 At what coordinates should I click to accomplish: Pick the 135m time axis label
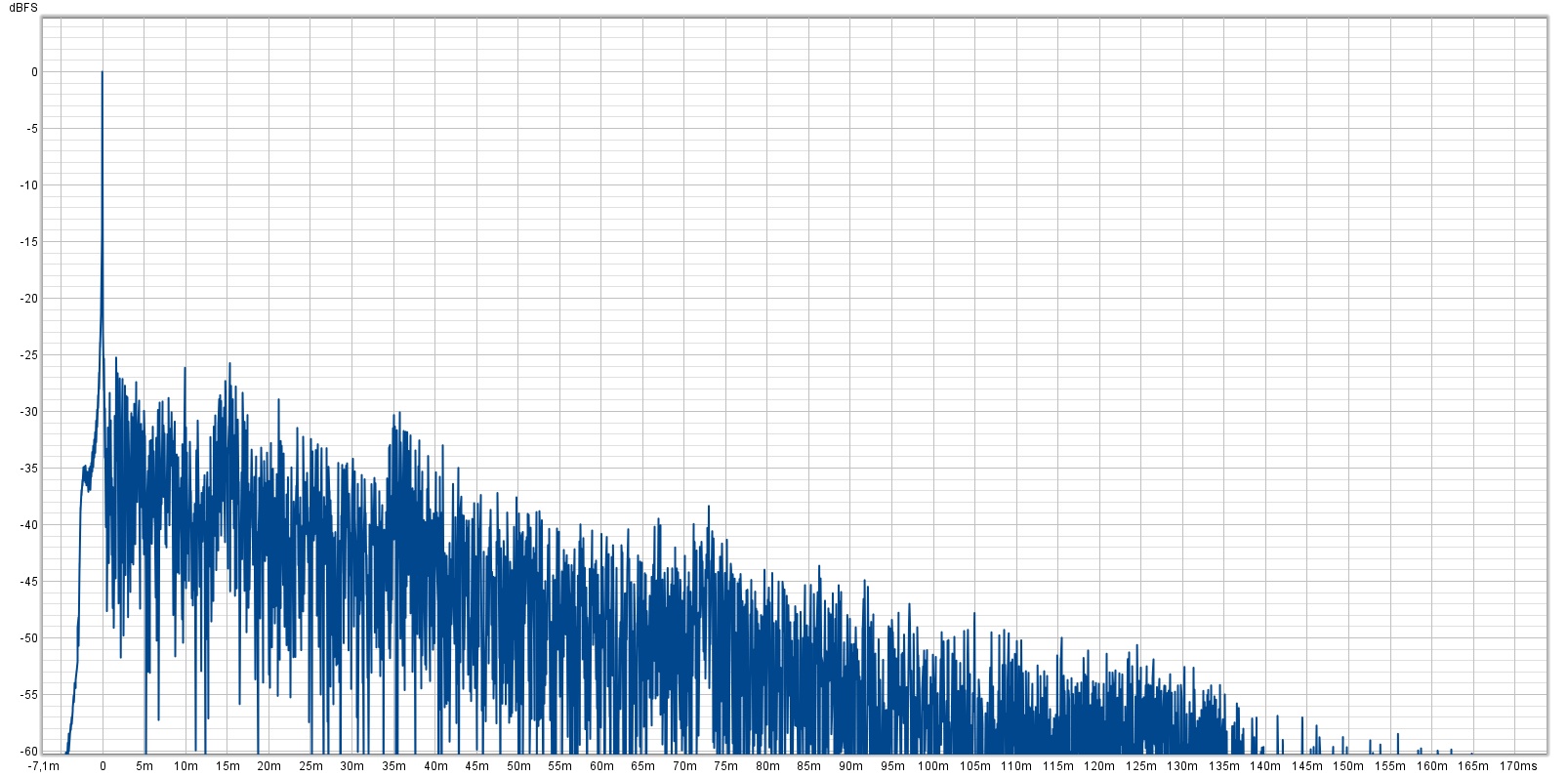[x=1224, y=766]
